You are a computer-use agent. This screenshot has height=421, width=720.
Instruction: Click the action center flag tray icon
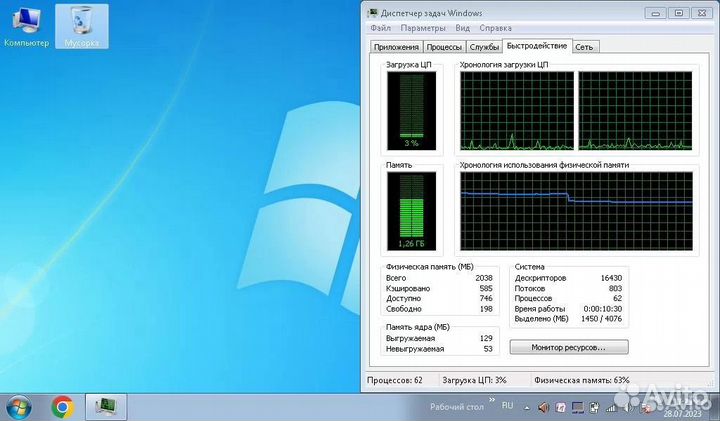646,409
